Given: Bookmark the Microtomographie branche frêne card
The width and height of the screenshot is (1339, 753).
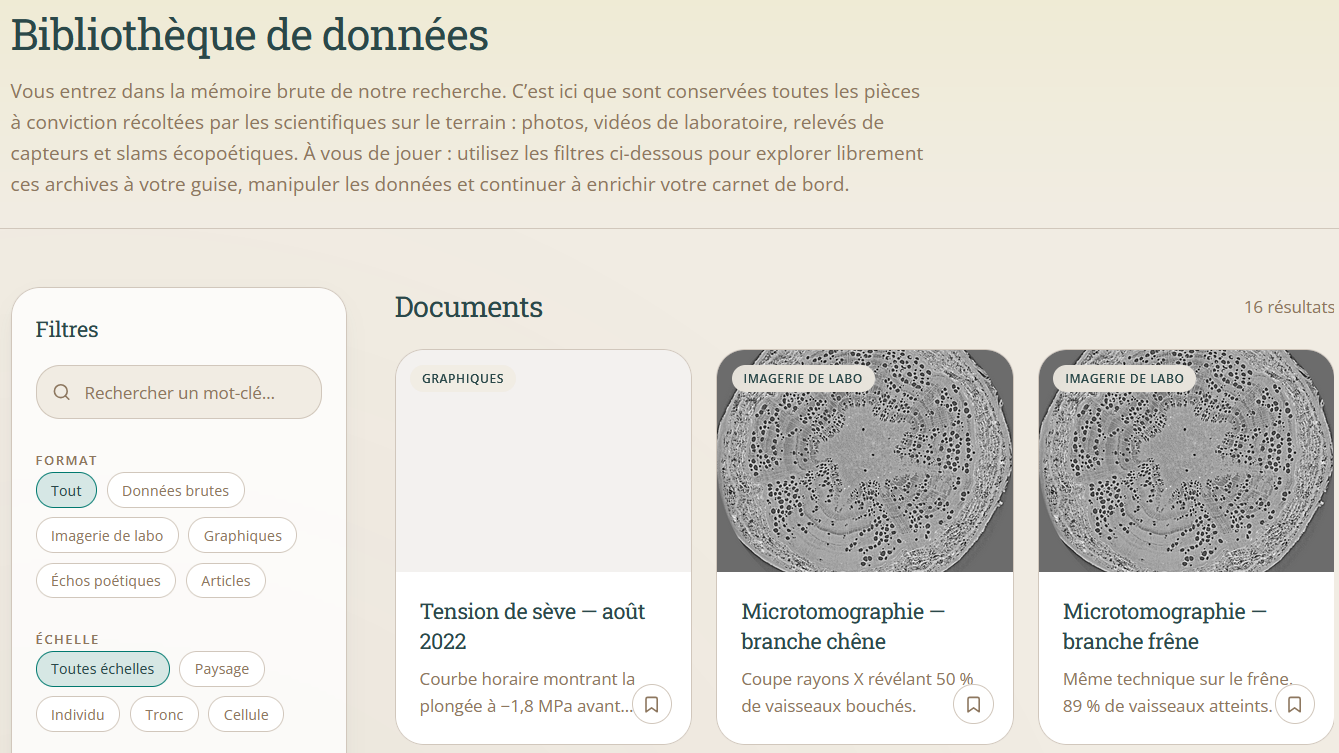Looking at the screenshot, I should coord(1294,704).
